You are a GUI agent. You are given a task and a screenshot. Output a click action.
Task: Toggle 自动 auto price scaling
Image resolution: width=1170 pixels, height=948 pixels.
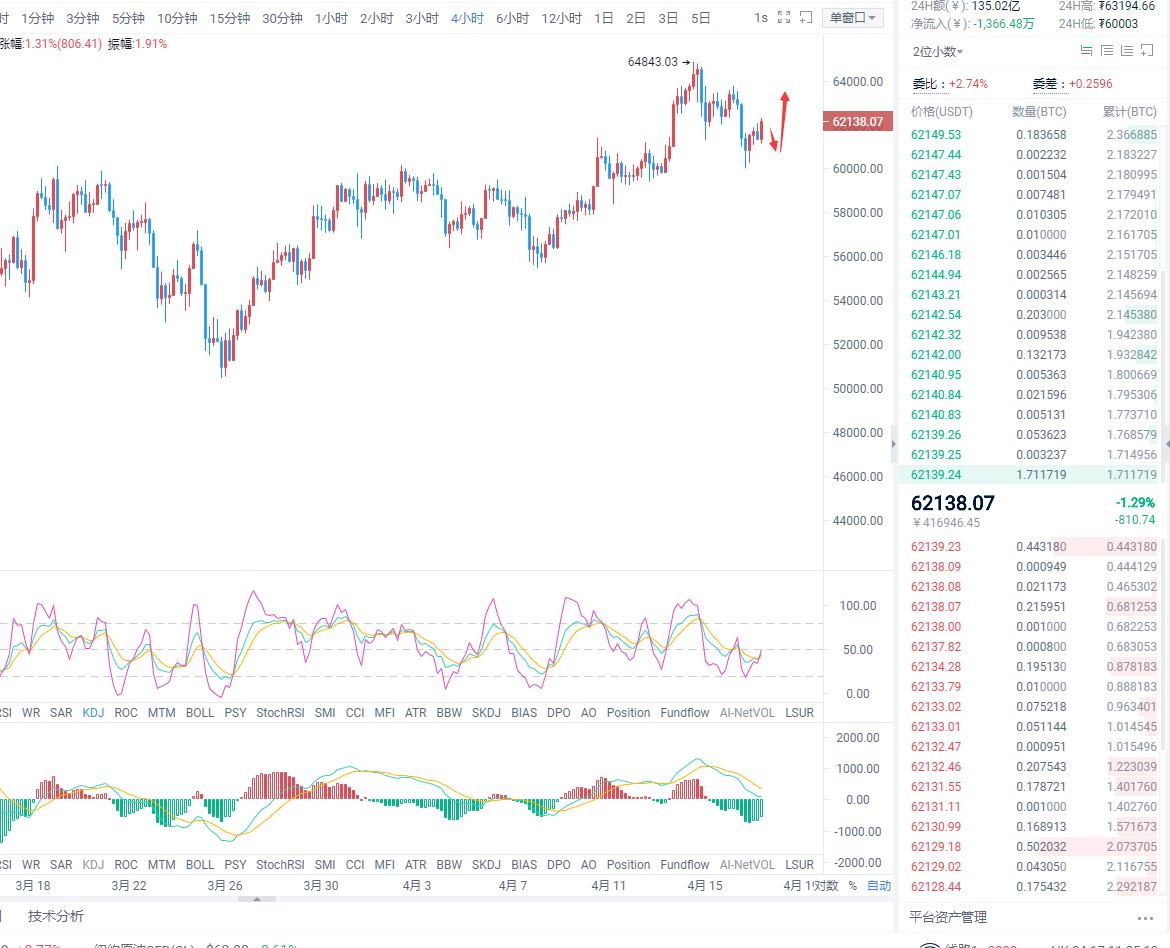click(x=879, y=885)
